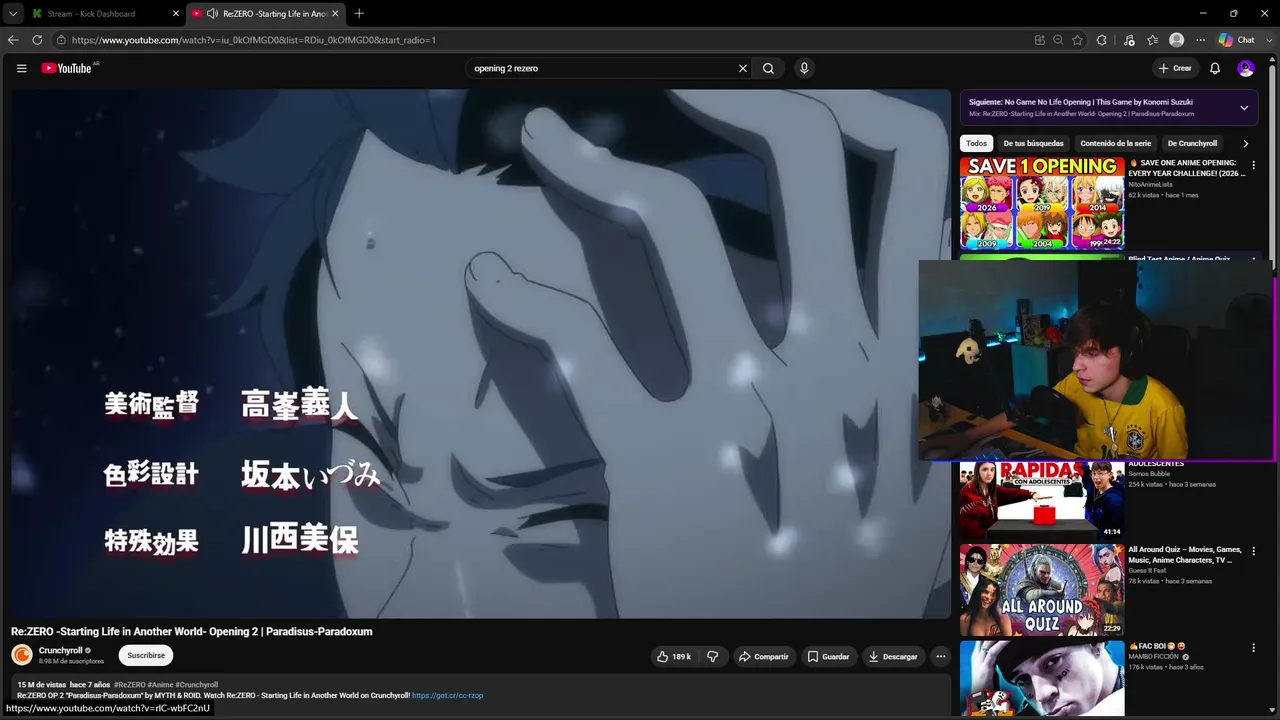Select the Contenido de la serie chip
1280x720 pixels.
[1115, 143]
